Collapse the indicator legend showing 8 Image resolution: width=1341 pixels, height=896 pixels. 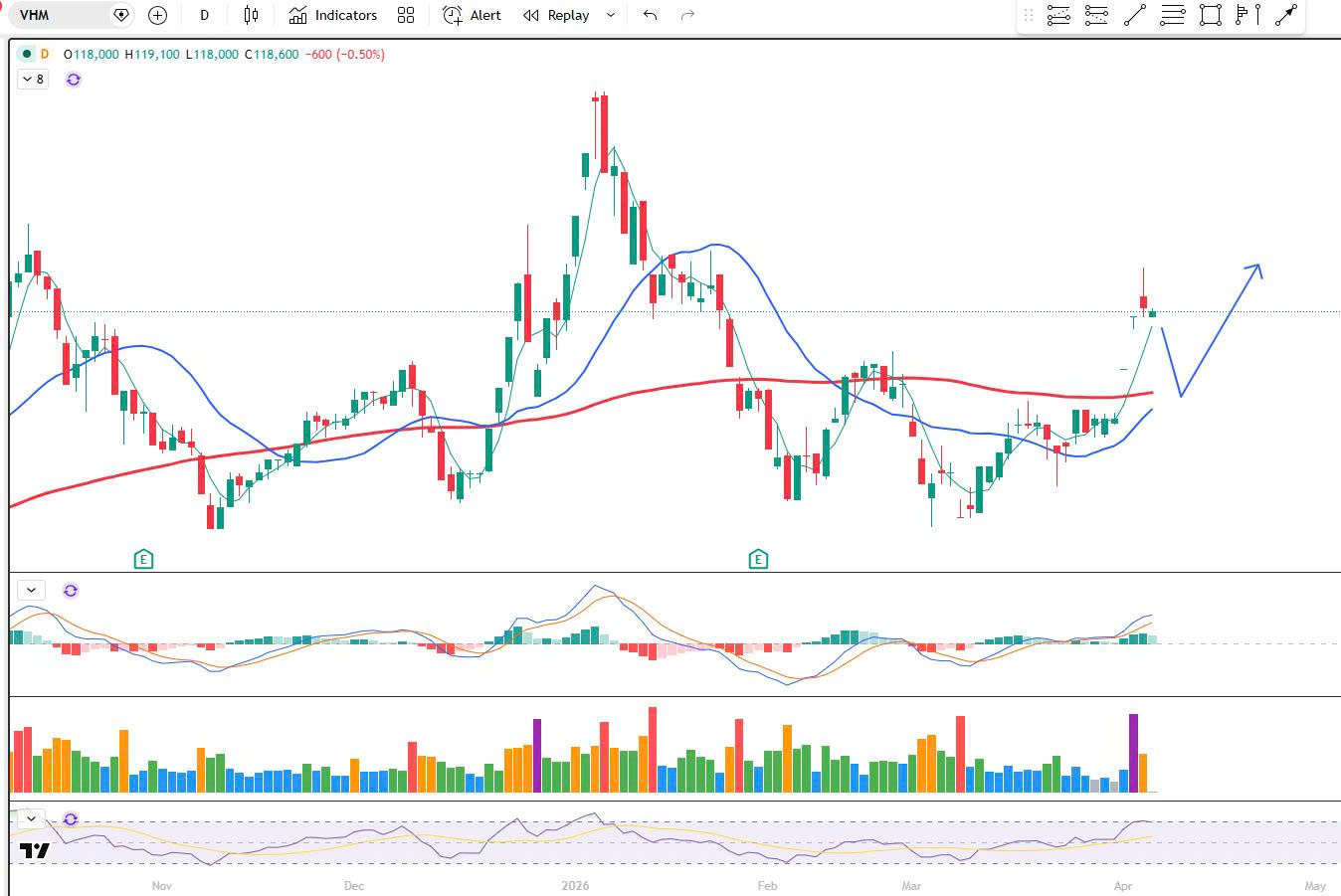click(x=33, y=80)
